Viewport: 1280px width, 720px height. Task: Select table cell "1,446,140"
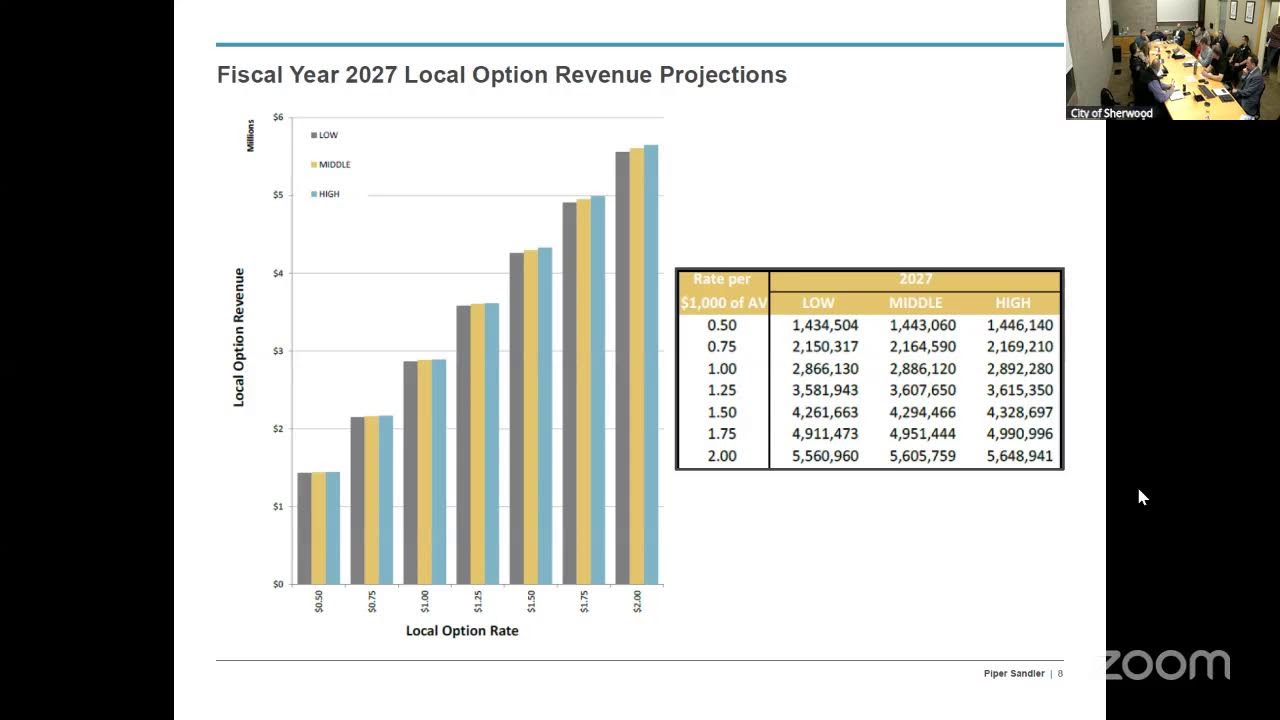tap(1019, 325)
